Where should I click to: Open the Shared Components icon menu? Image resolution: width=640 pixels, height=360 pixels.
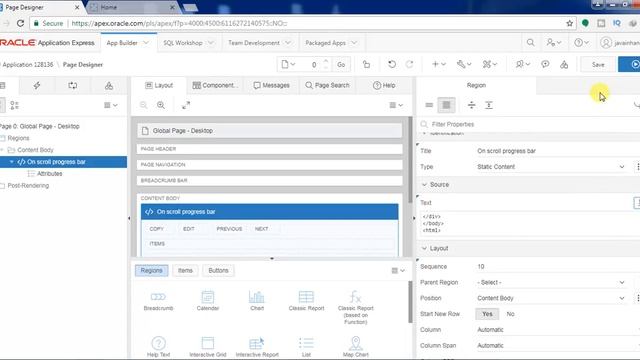489,64
